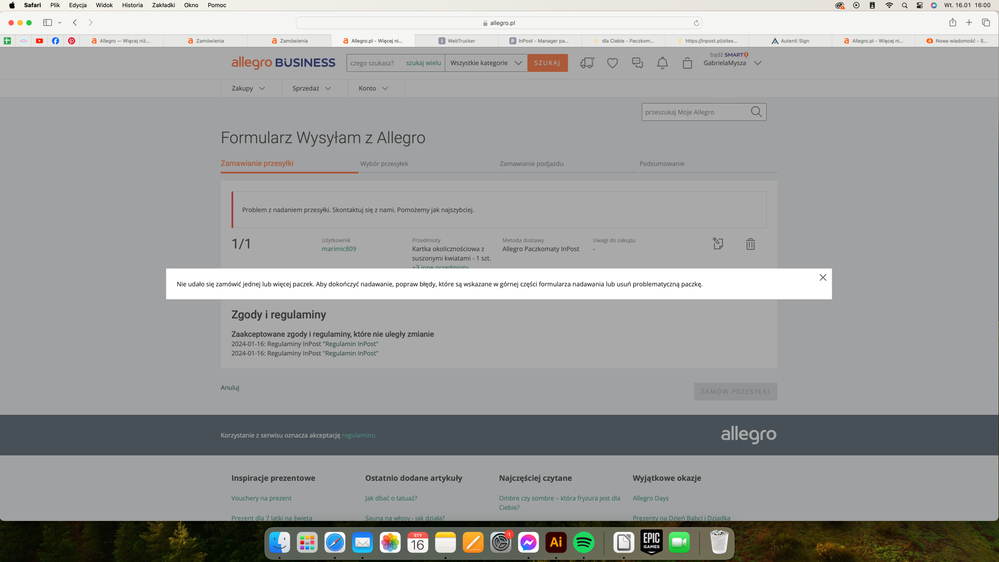Go back with Safari back arrow
The width and height of the screenshot is (999, 562).
coord(75,22)
